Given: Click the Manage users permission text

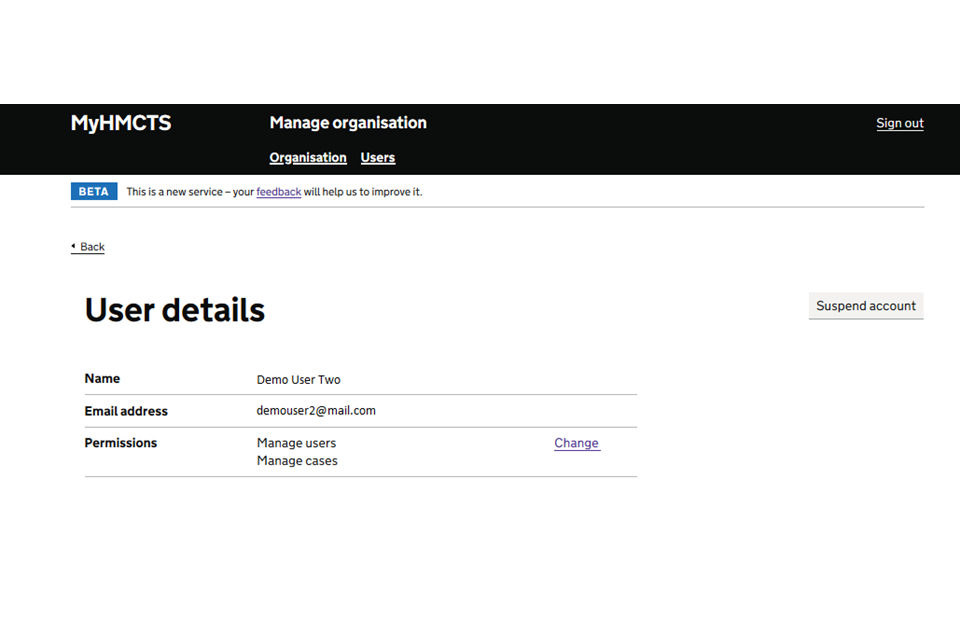Looking at the screenshot, I should click(296, 443).
